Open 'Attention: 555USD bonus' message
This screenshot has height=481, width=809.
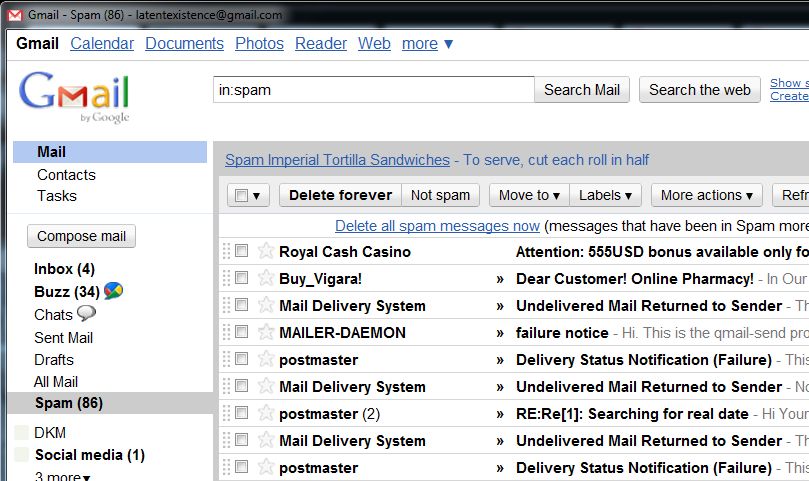(x=662, y=252)
